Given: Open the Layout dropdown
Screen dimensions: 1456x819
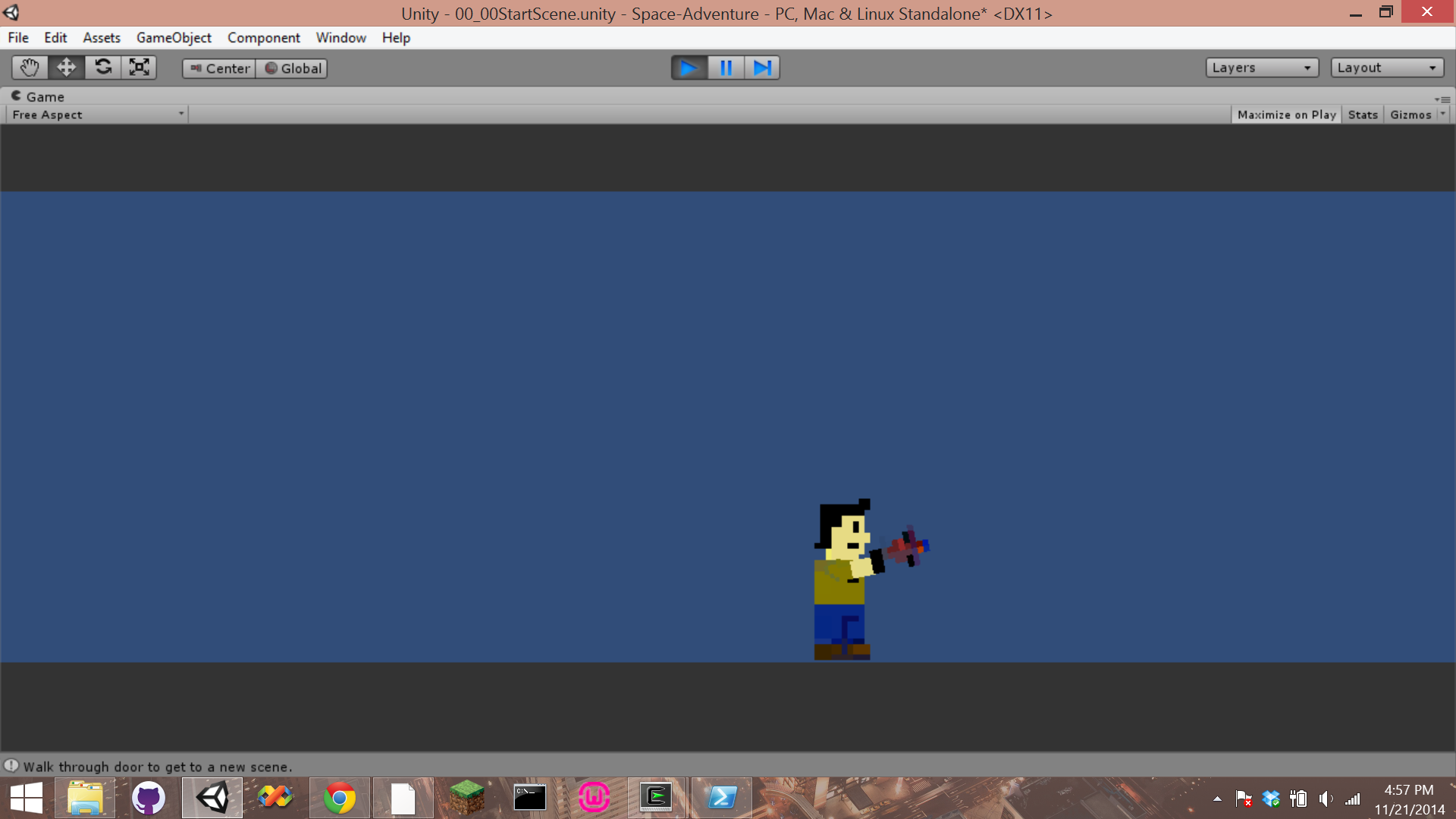Looking at the screenshot, I should (x=1386, y=67).
